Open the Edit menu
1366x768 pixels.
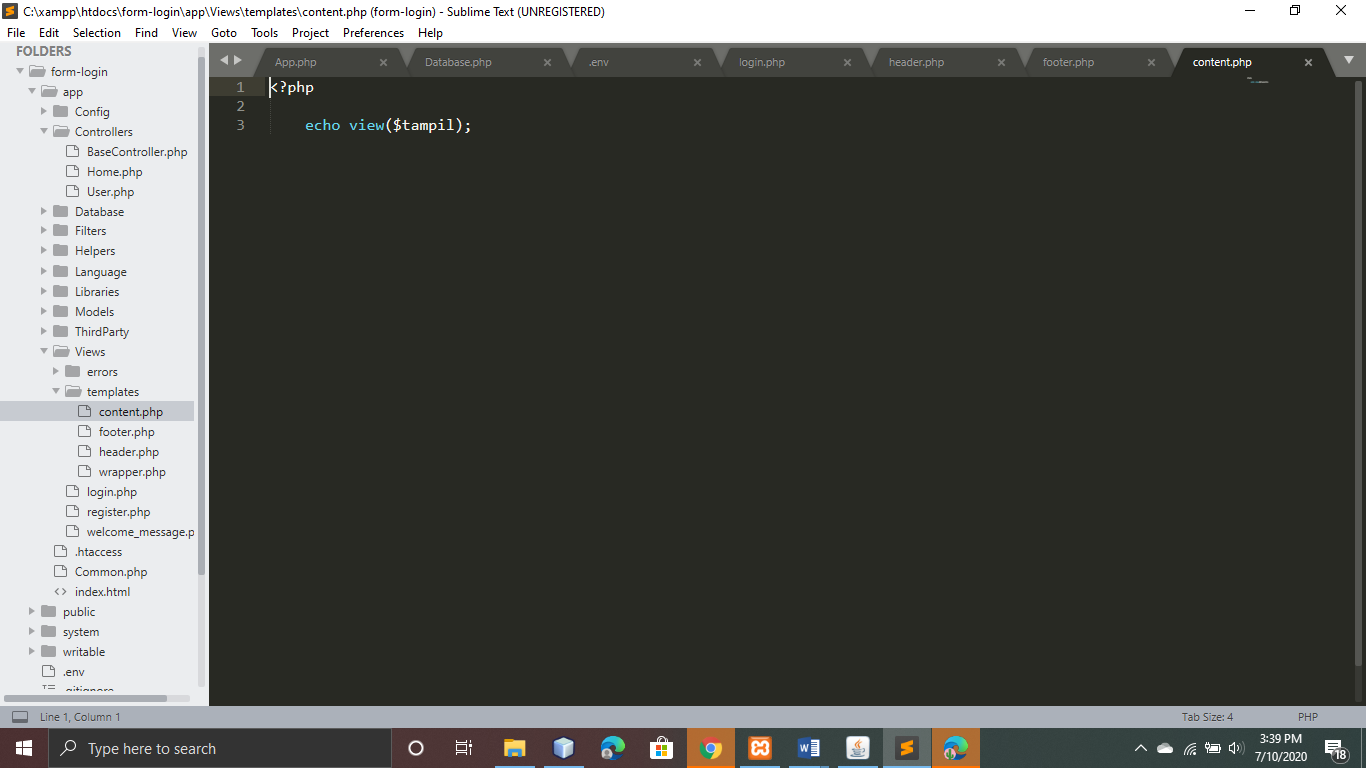pos(49,32)
